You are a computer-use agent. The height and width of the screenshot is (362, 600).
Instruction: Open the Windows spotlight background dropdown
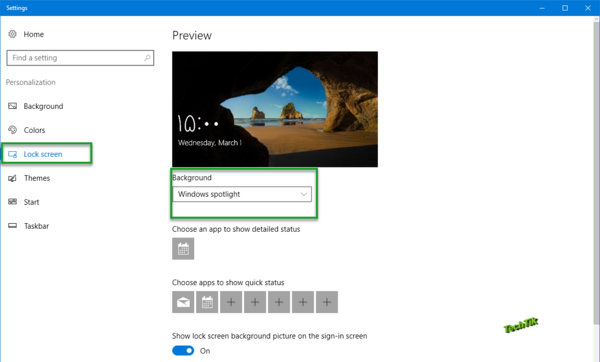click(x=242, y=194)
